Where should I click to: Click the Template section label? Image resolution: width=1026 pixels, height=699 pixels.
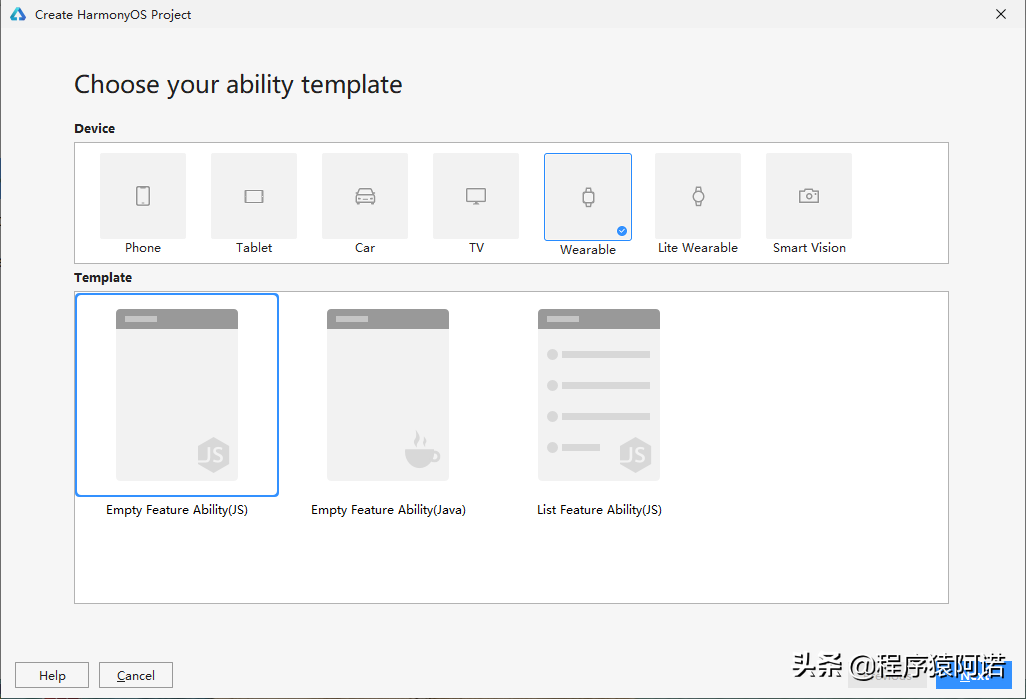(x=103, y=277)
